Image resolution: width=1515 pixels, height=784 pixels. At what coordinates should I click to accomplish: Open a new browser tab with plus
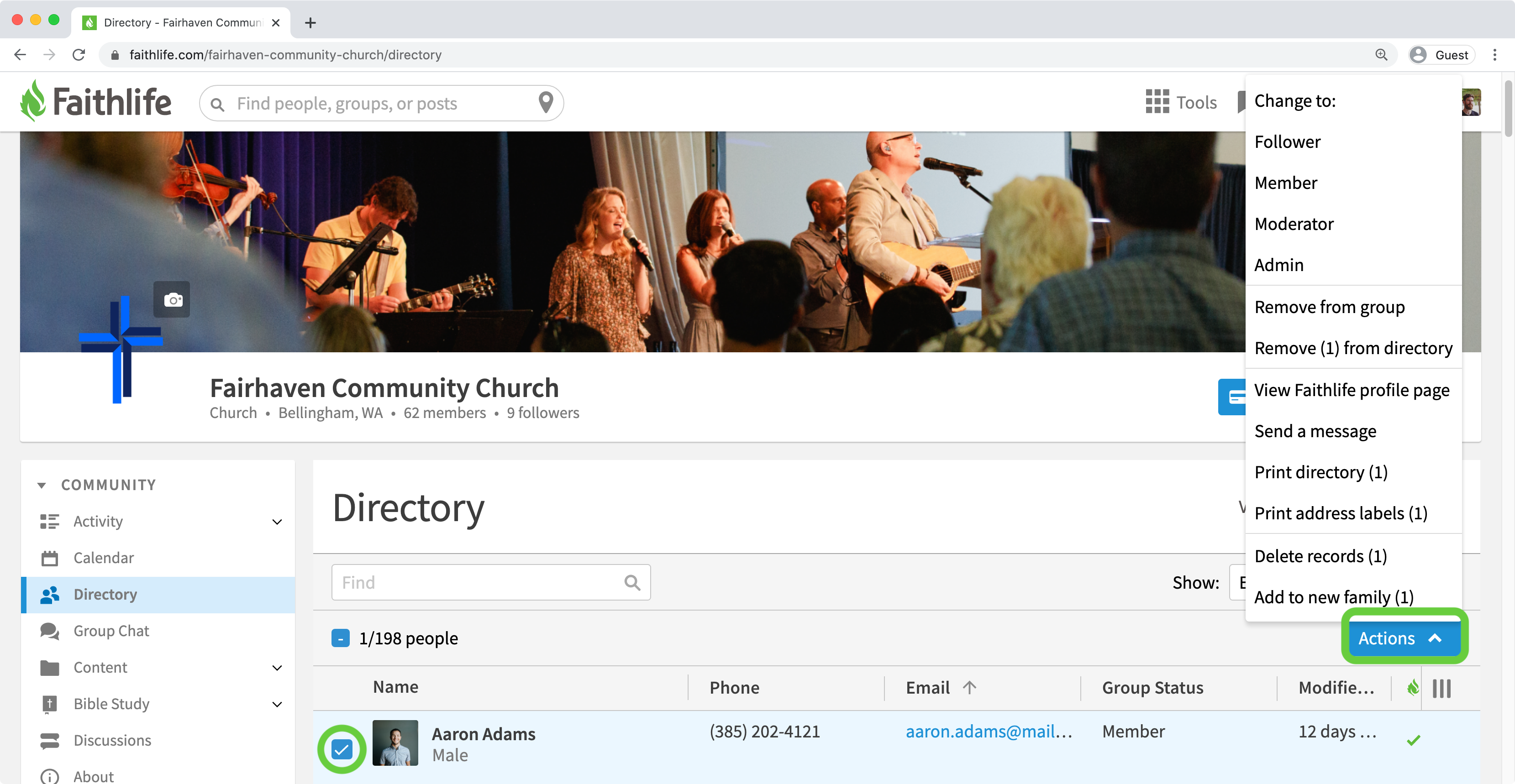point(310,23)
